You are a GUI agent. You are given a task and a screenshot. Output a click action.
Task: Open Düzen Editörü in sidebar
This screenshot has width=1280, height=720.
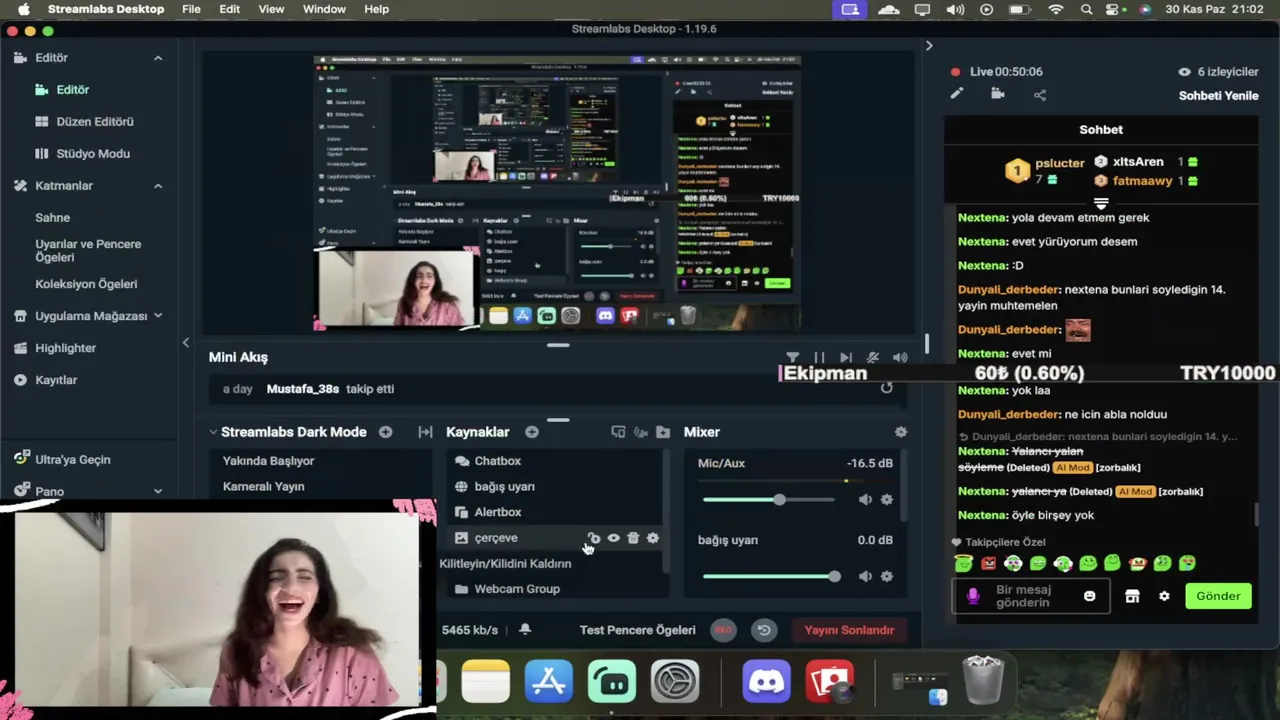click(95, 121)
